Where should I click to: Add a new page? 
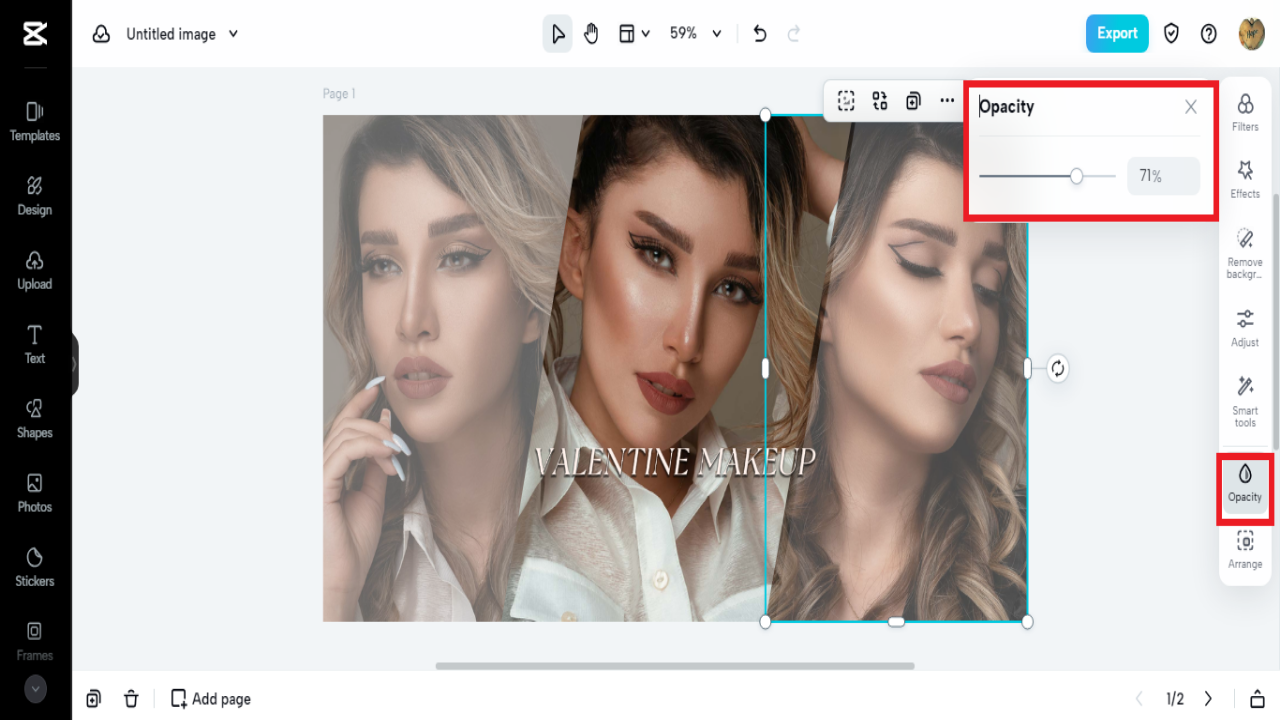pos(210,698)
